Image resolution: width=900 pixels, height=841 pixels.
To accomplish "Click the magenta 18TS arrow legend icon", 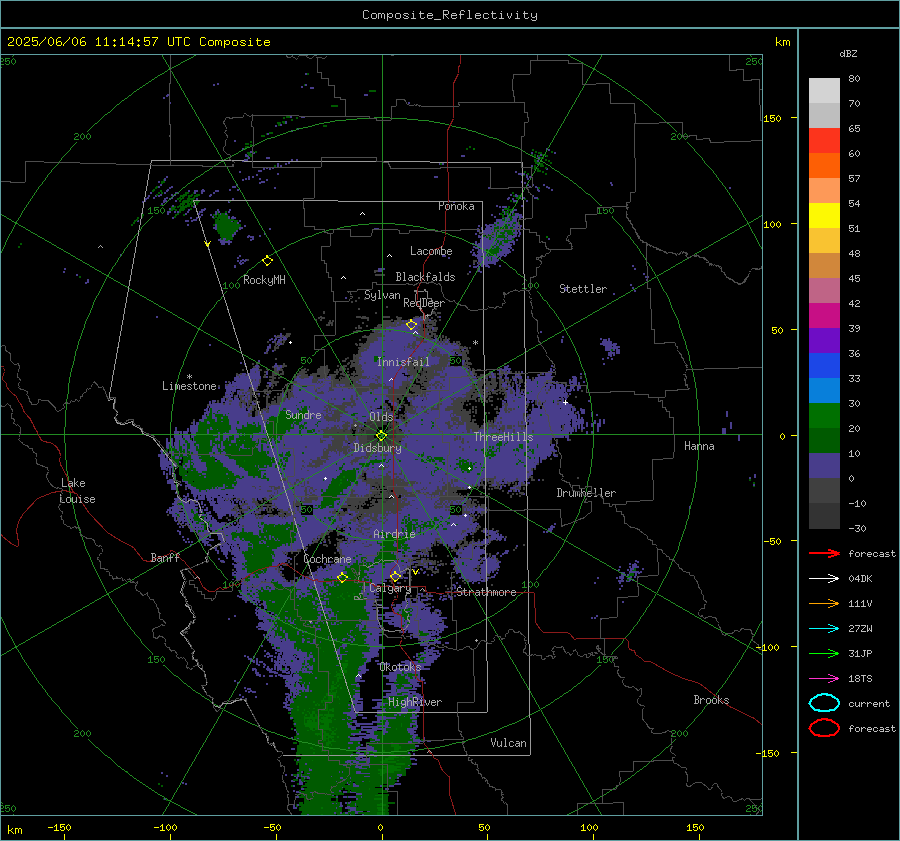I will (824, 679).
